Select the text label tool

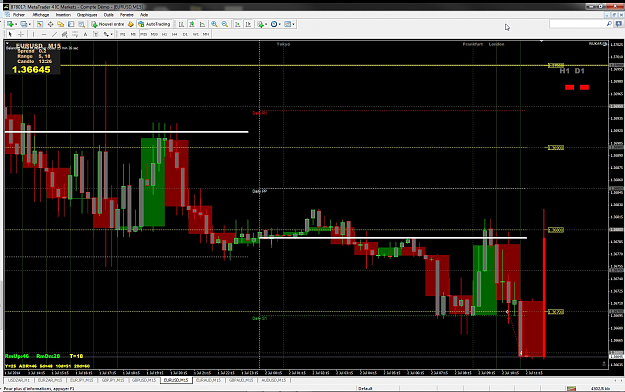[96, 34]
